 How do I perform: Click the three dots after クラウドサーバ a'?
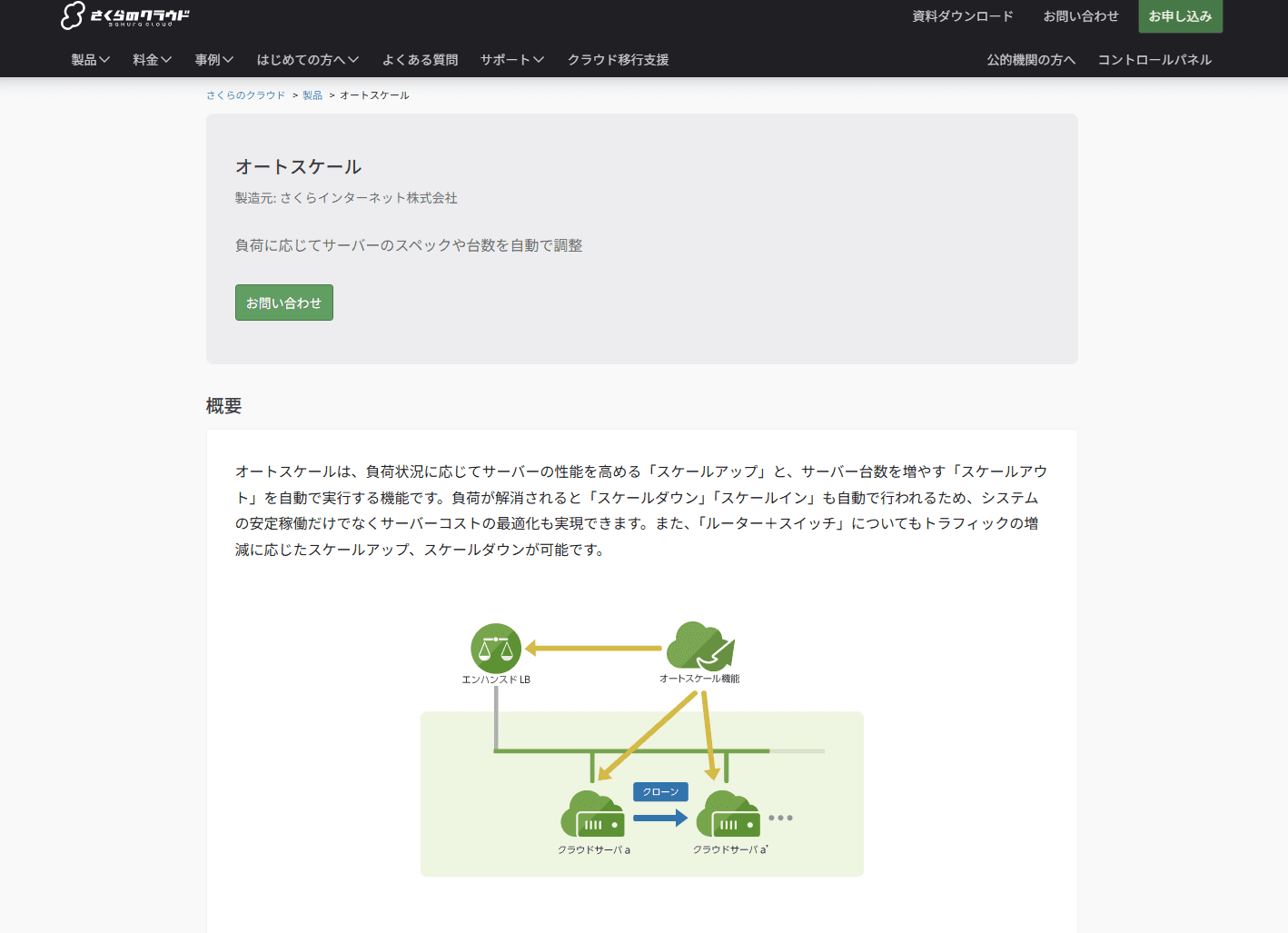780,818
